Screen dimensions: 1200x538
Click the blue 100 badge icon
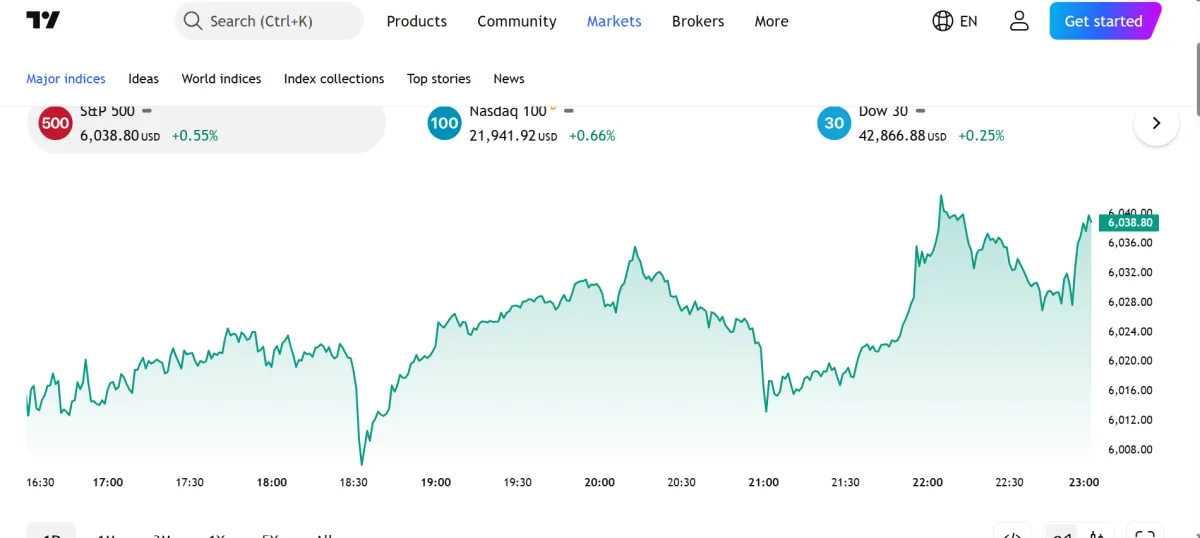pyautogui.click(x=444, y=124)
